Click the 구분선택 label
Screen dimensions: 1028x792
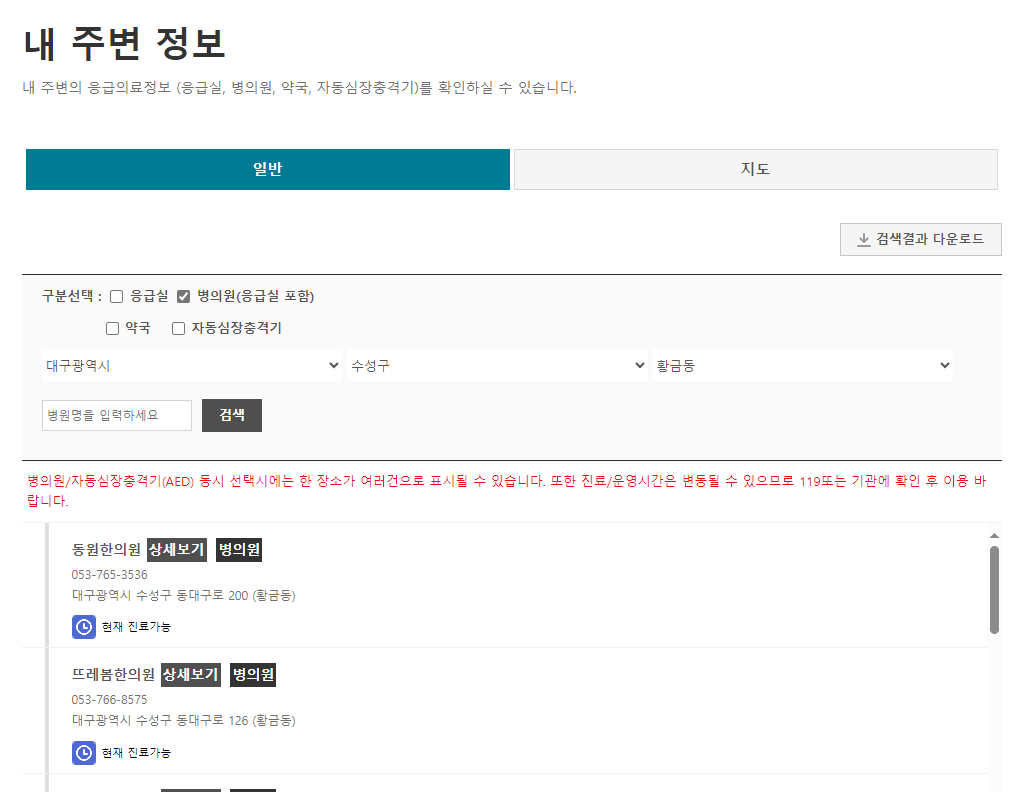(72, 296)
